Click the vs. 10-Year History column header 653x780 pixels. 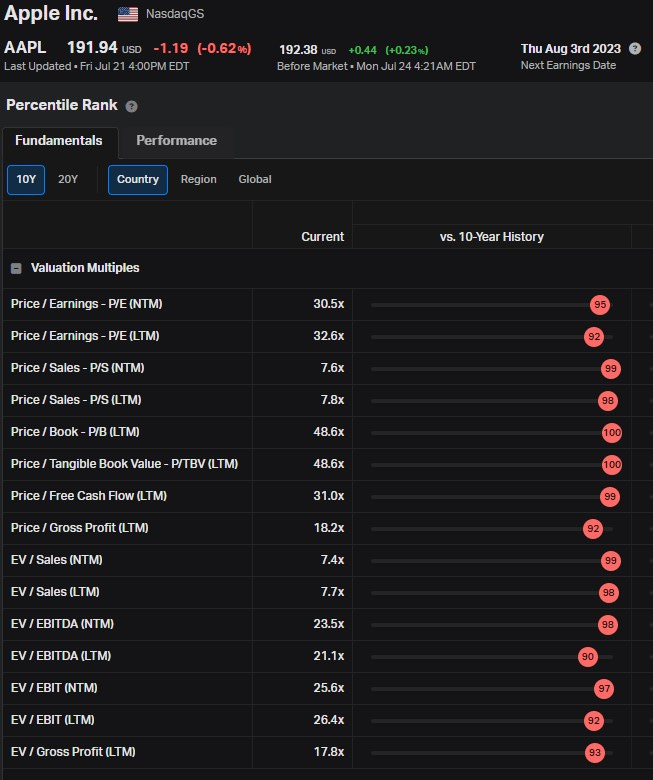coord(491,237)
